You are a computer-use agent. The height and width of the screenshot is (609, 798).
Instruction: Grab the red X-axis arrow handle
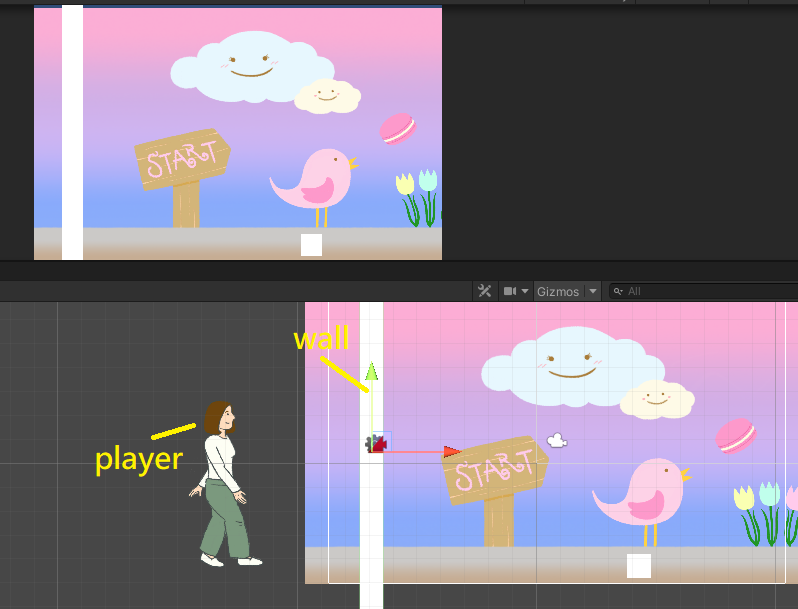pyautogui.click(x=451, y=451)
